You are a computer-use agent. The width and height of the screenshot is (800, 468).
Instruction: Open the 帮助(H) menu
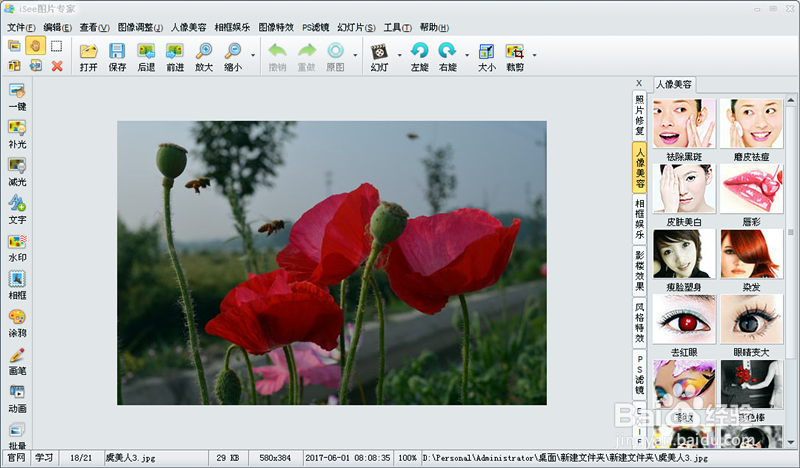click(434, 28)
